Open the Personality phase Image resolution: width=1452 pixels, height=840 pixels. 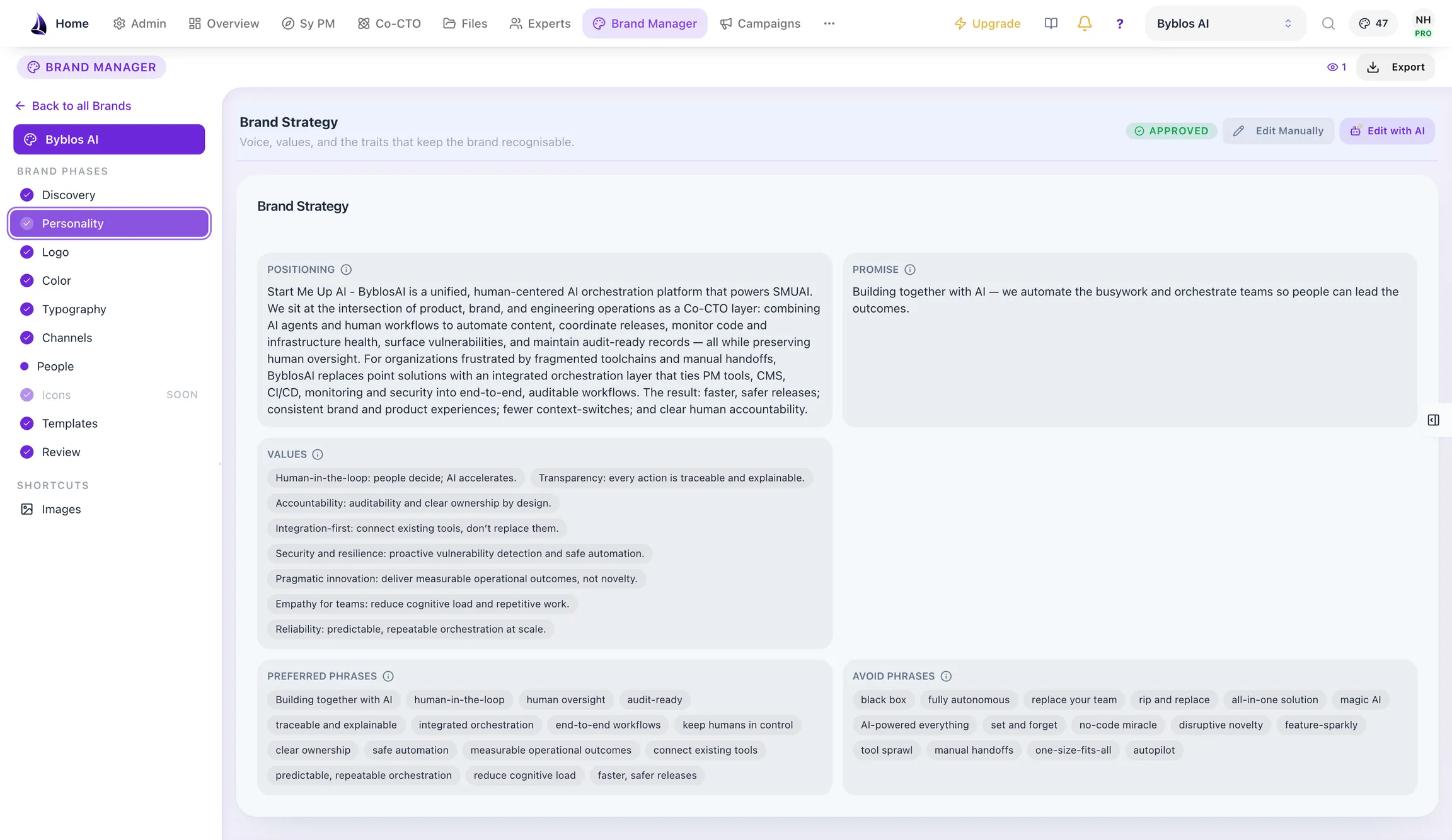[x=109, y=223]
